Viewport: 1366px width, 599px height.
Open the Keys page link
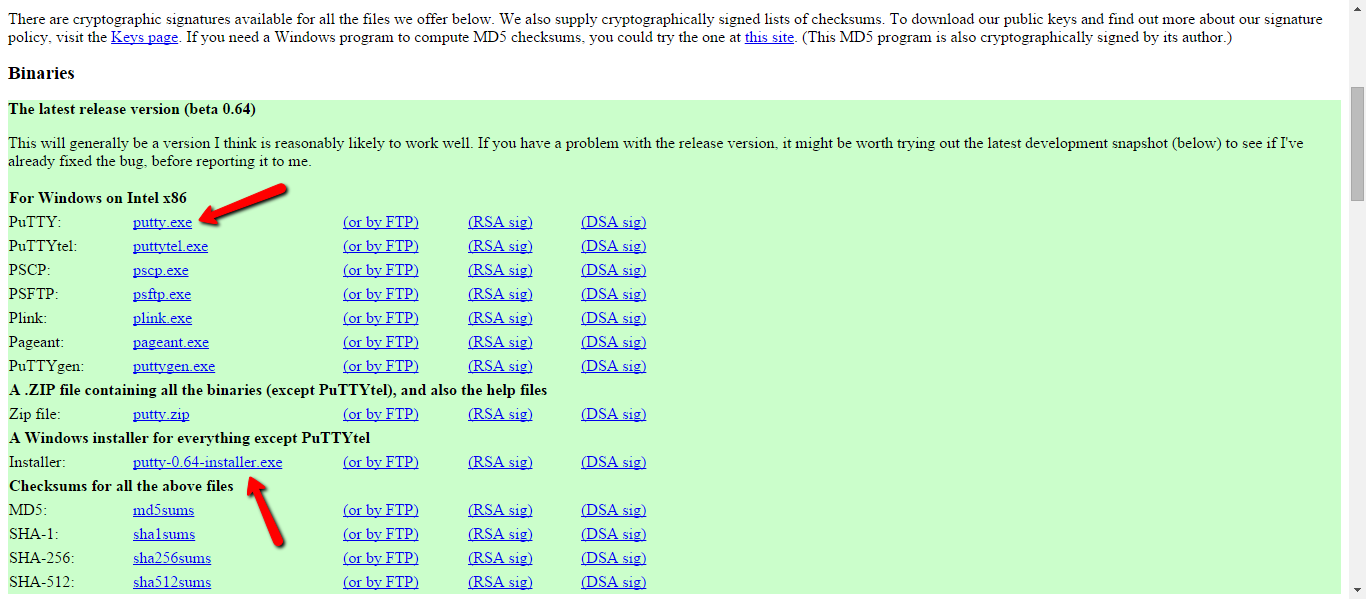coord(144,37)
